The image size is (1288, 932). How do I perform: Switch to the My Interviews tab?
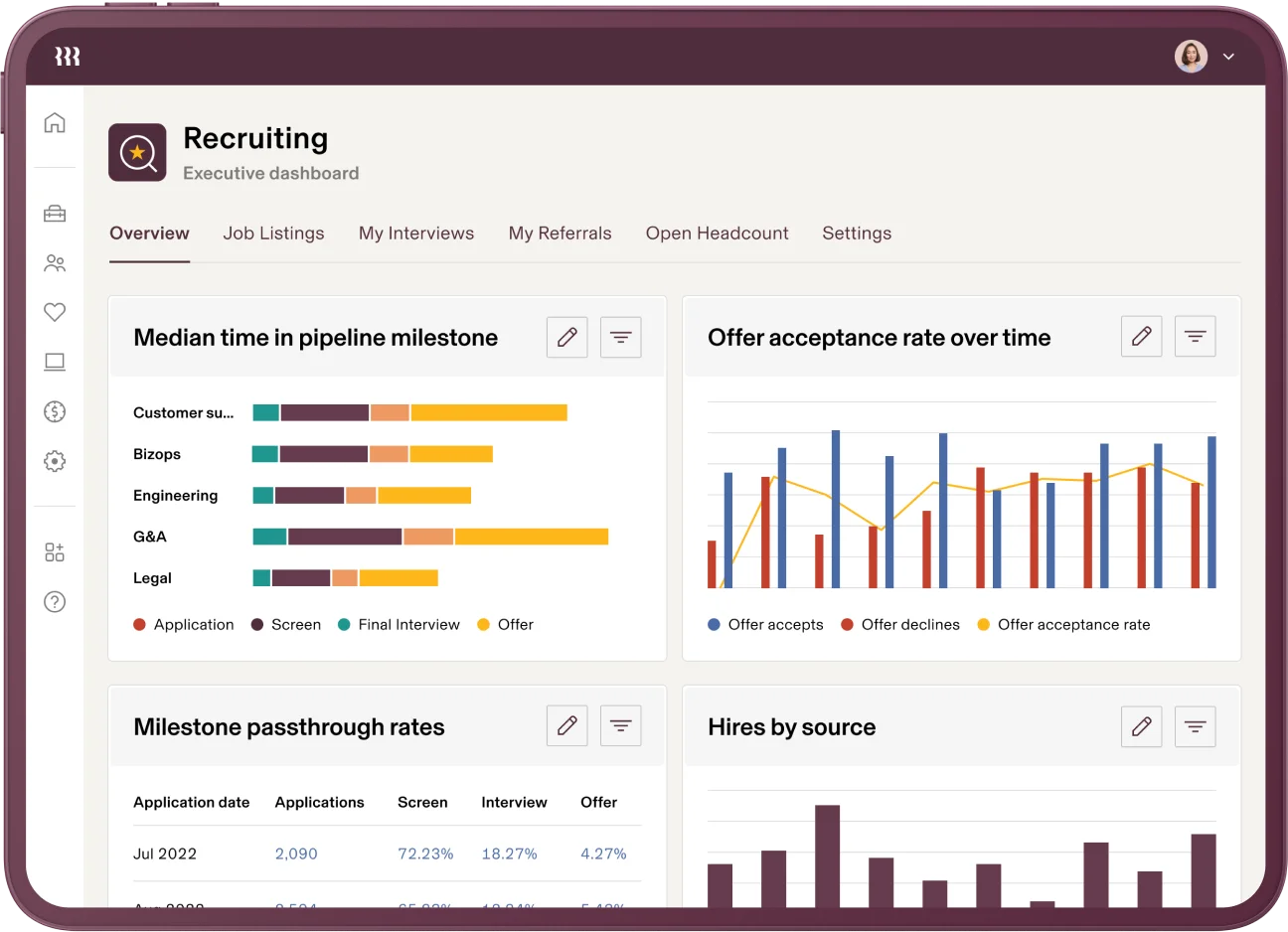(x=416, y=233)
